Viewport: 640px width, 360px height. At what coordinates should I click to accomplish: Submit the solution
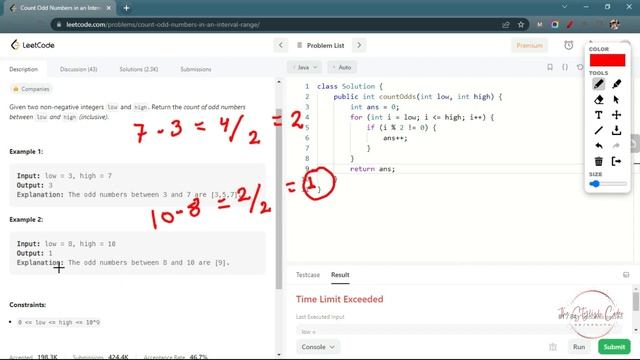pos(614,347)
